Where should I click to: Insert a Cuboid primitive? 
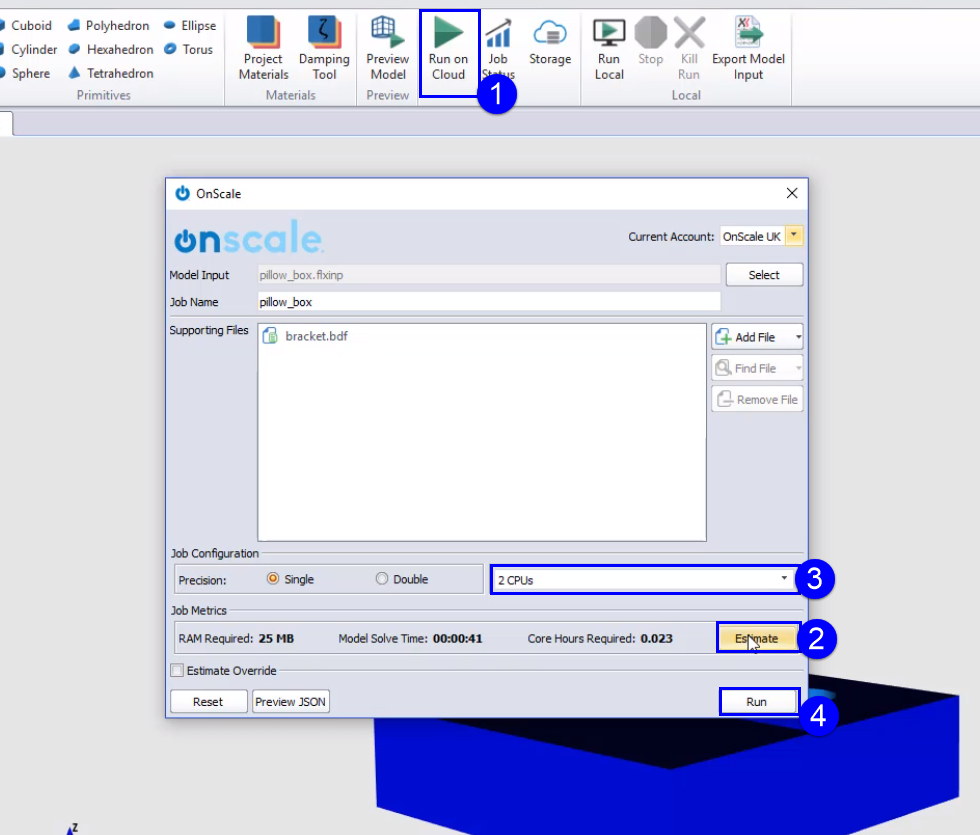pos(26,26)
